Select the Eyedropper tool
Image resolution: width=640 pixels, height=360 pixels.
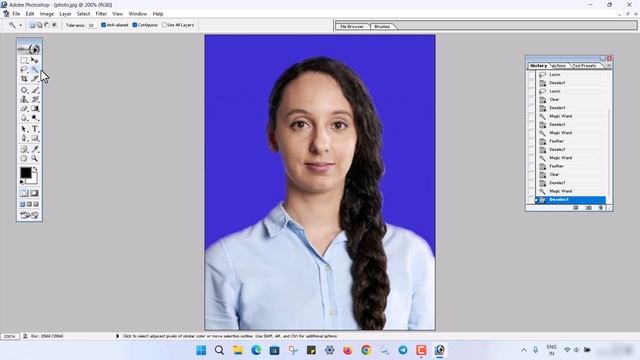point(35,149)
